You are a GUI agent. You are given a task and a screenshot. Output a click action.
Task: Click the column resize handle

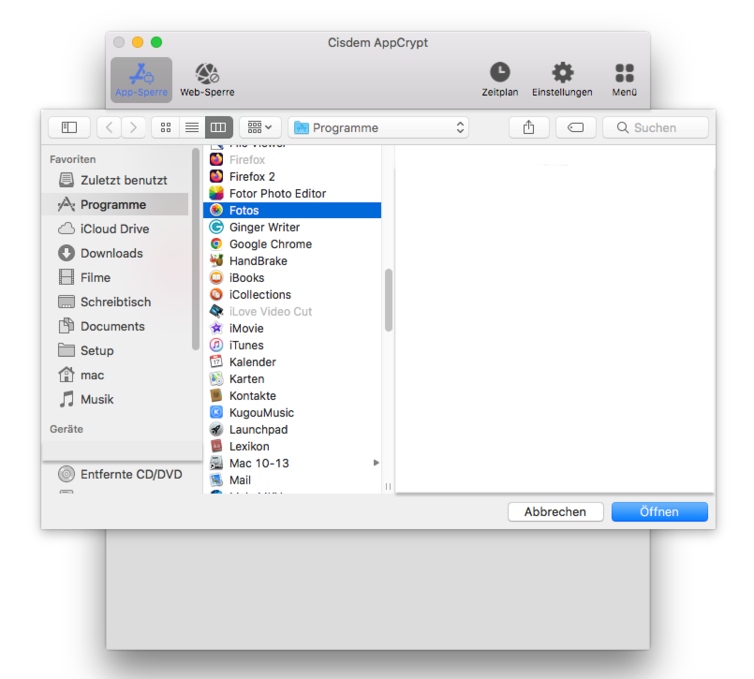click(x=388, y=487)
